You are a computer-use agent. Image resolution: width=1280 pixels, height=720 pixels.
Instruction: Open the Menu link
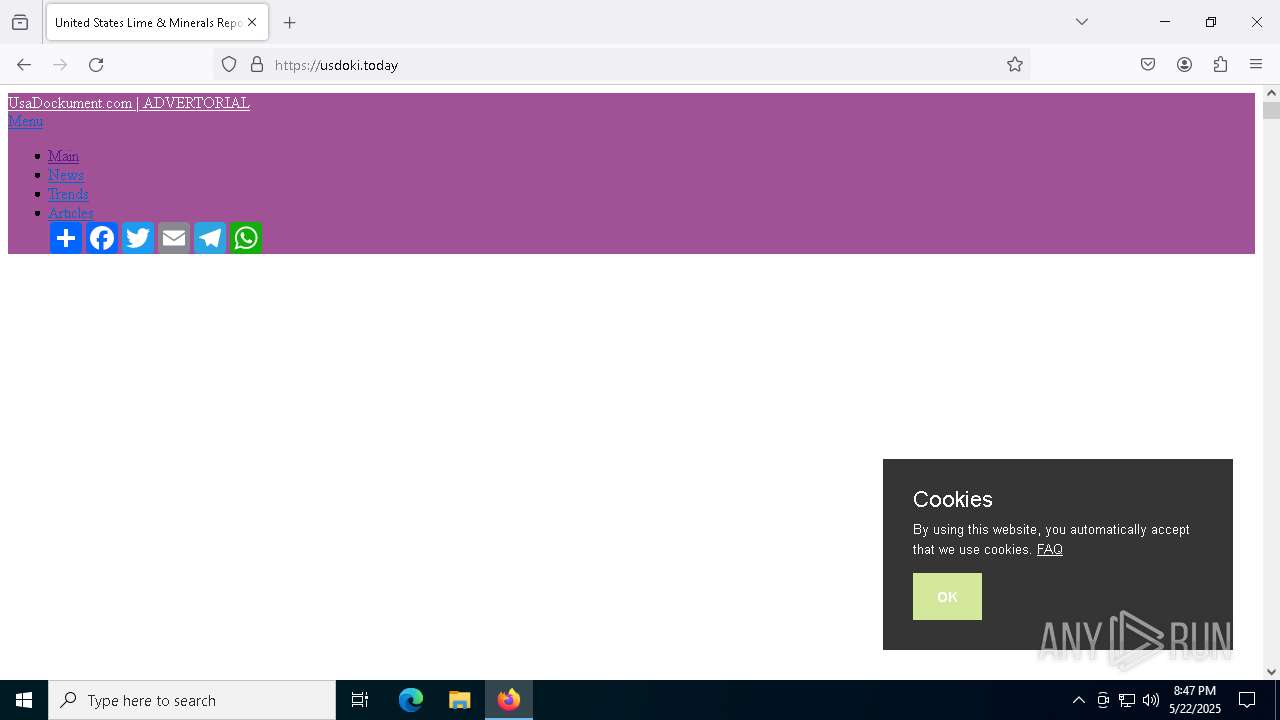(25, 121)
